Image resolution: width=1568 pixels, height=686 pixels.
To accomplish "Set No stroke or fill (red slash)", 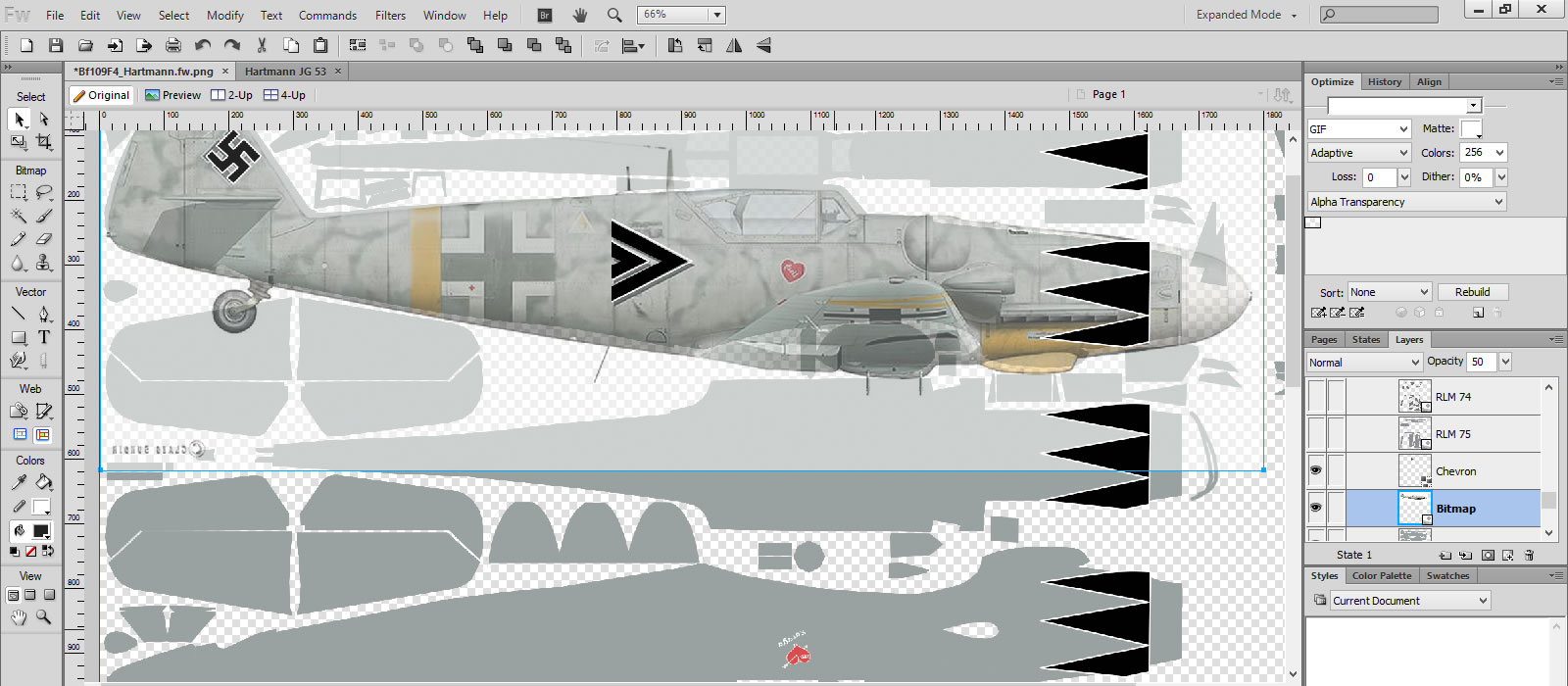I will 30,552.
